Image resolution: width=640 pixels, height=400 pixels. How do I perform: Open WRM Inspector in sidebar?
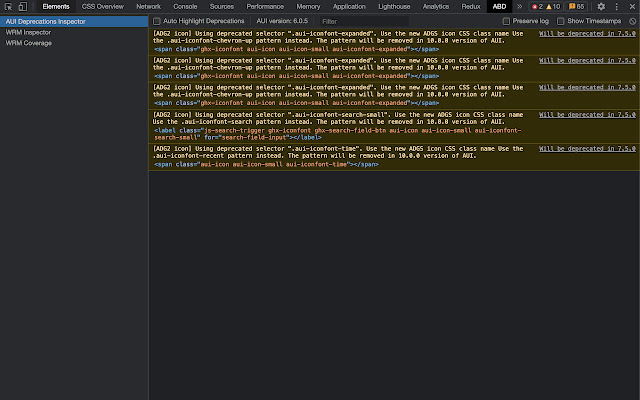pyautogui.click(x=28, y=32)
